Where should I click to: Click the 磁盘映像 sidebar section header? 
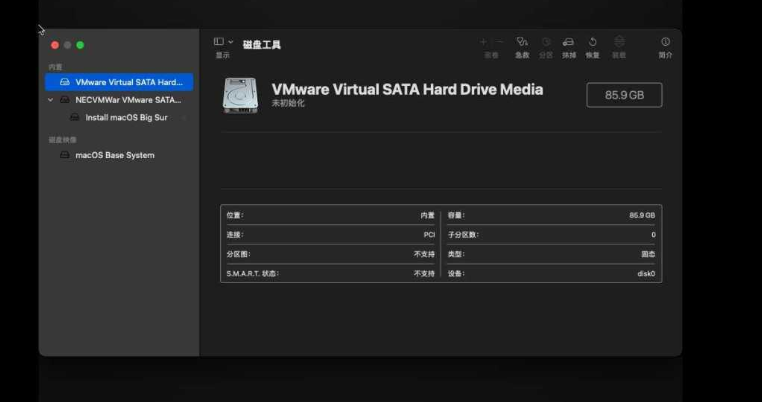pos(63,140)
